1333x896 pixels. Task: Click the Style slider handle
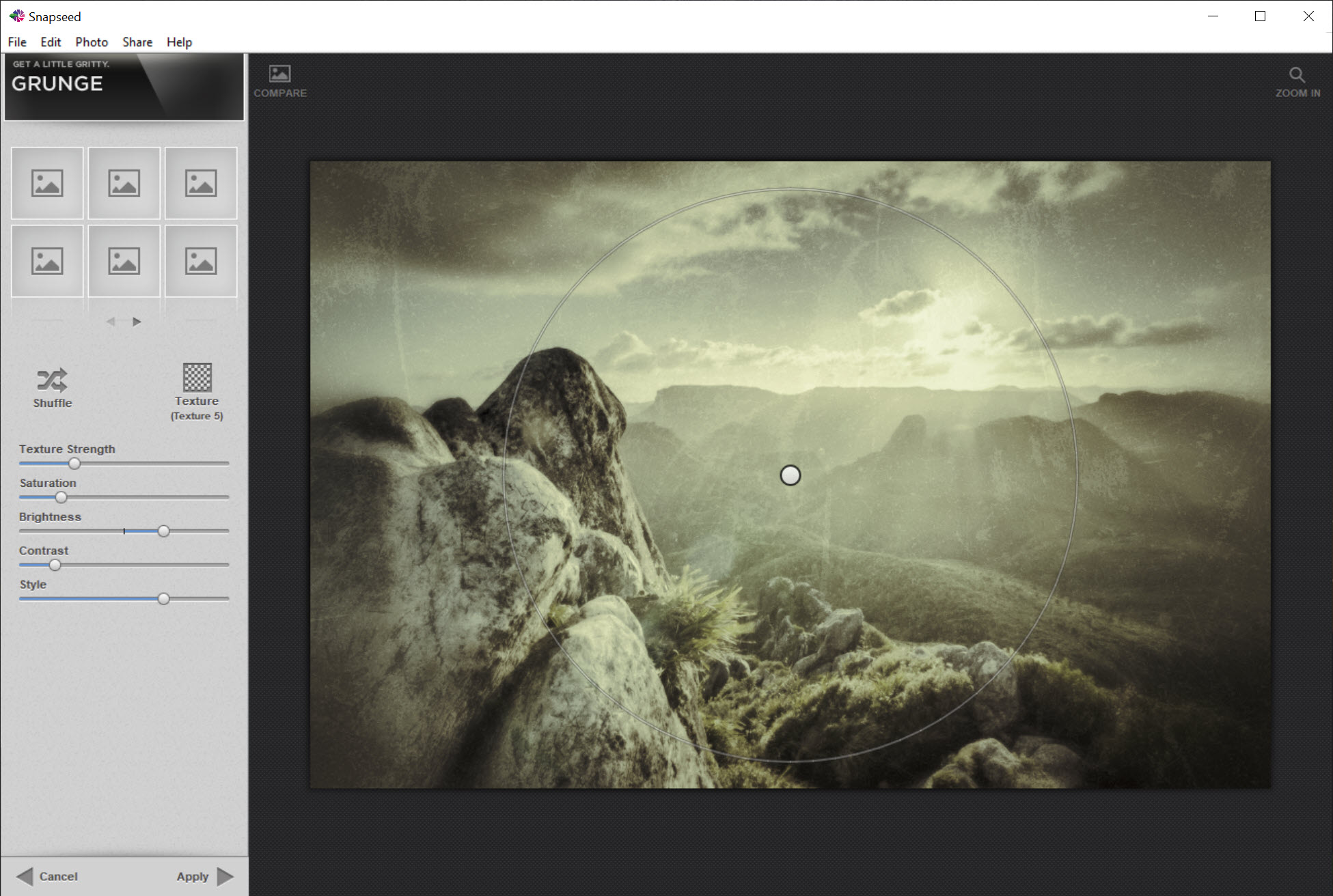pyautogui.click(x=163, y=599)
